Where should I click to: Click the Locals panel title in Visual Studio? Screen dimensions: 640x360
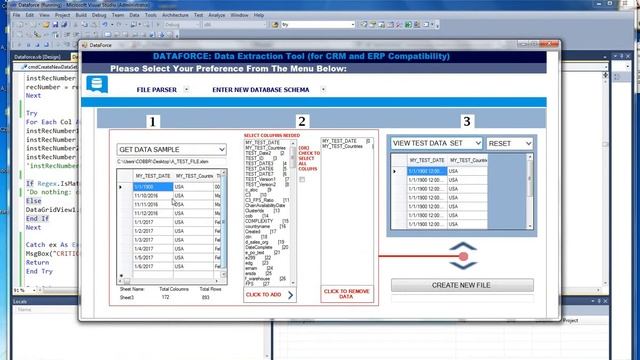(20, 301)
